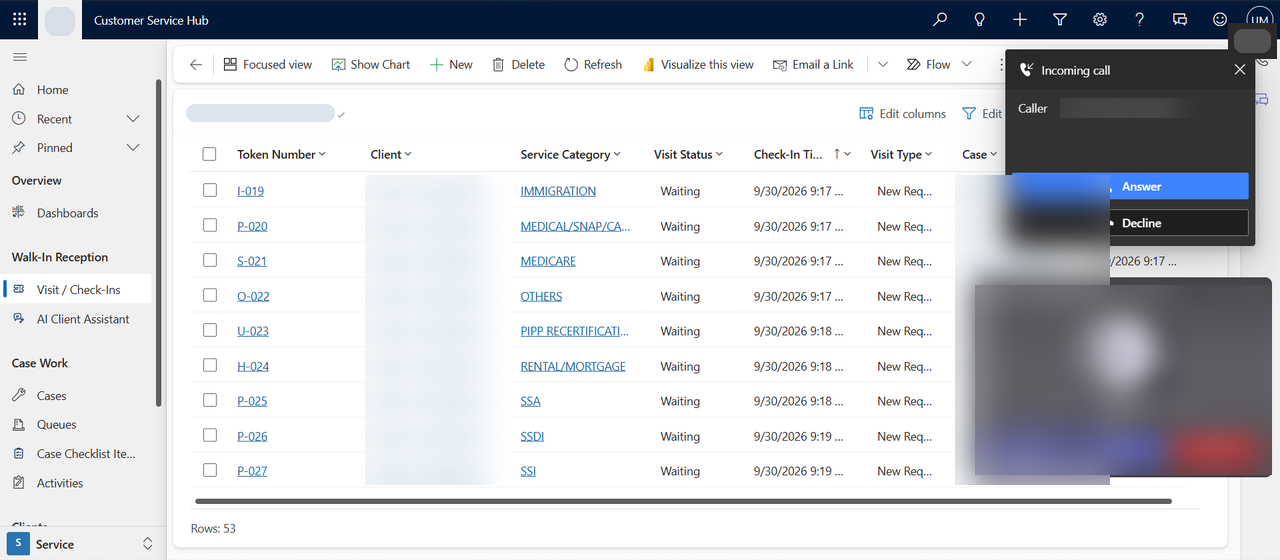Check the box for row S-021
Screen dimensions: 1280x560
(x=209, y=260)
